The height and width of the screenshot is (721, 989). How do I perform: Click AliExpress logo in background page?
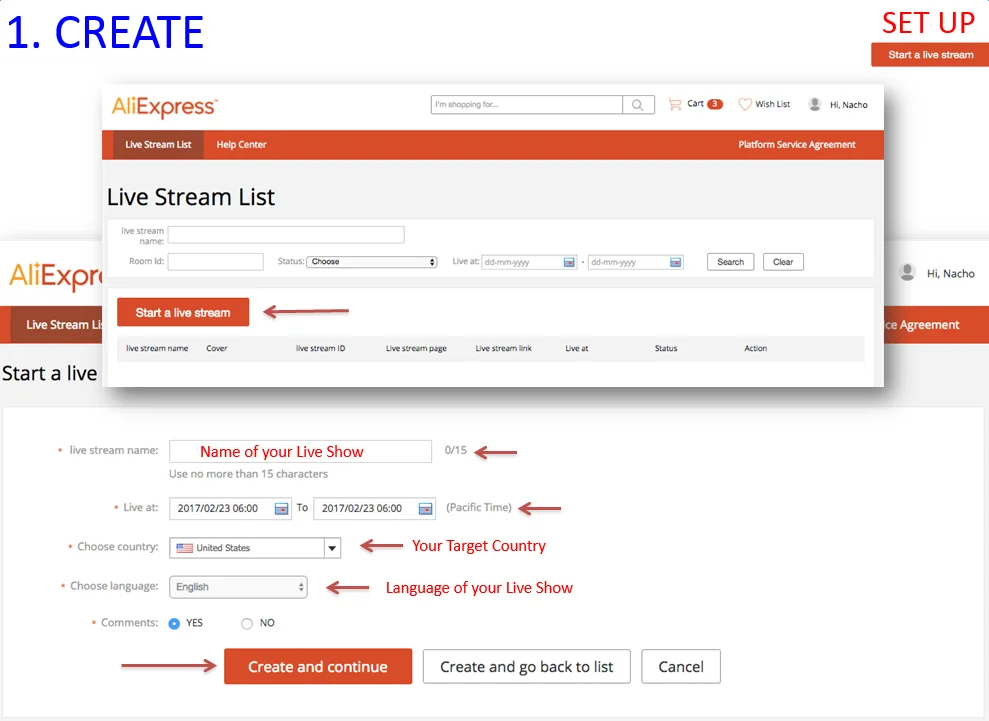point(56,276)
